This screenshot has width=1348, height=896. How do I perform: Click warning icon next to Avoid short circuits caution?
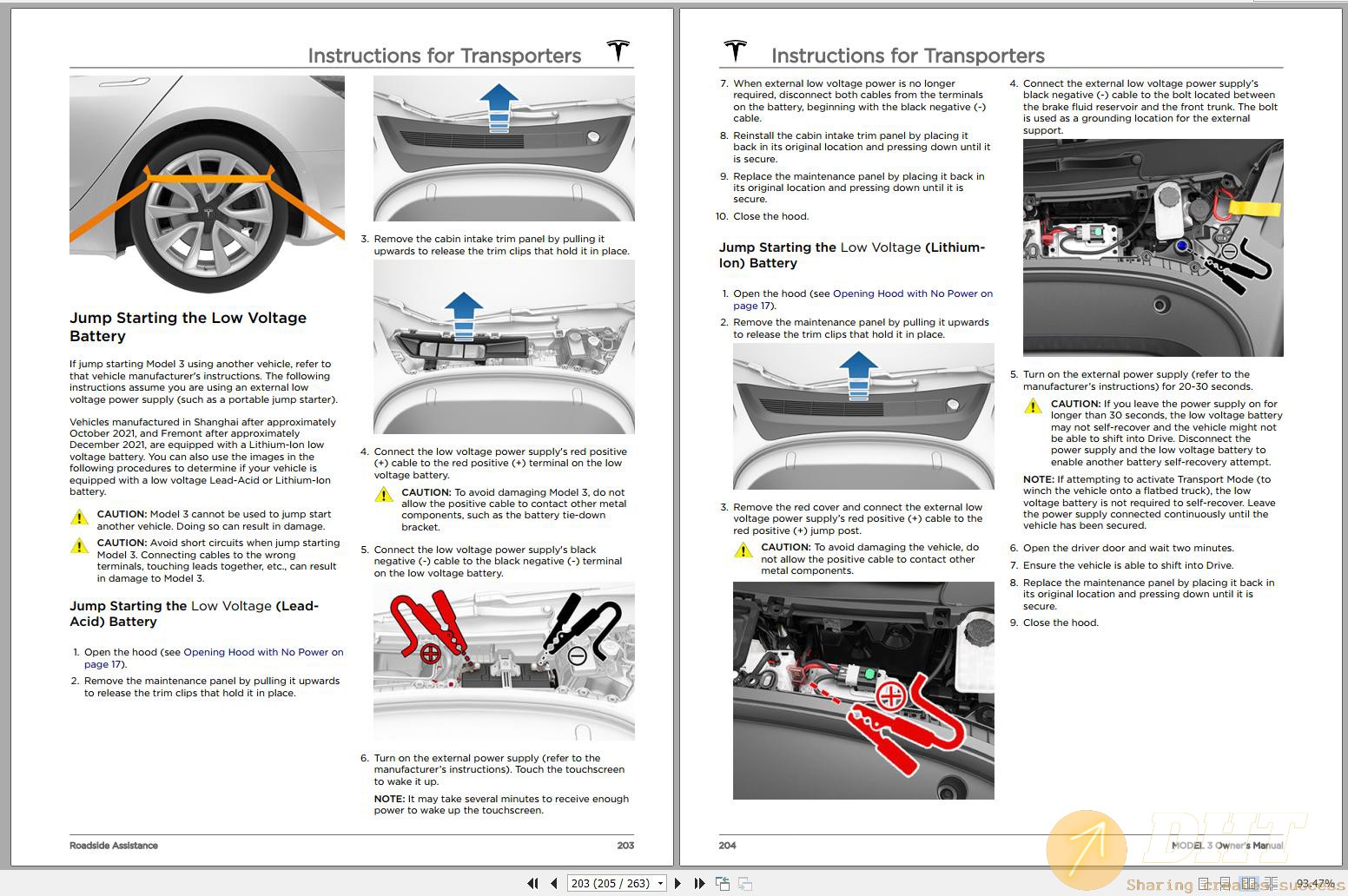(79, 546)
